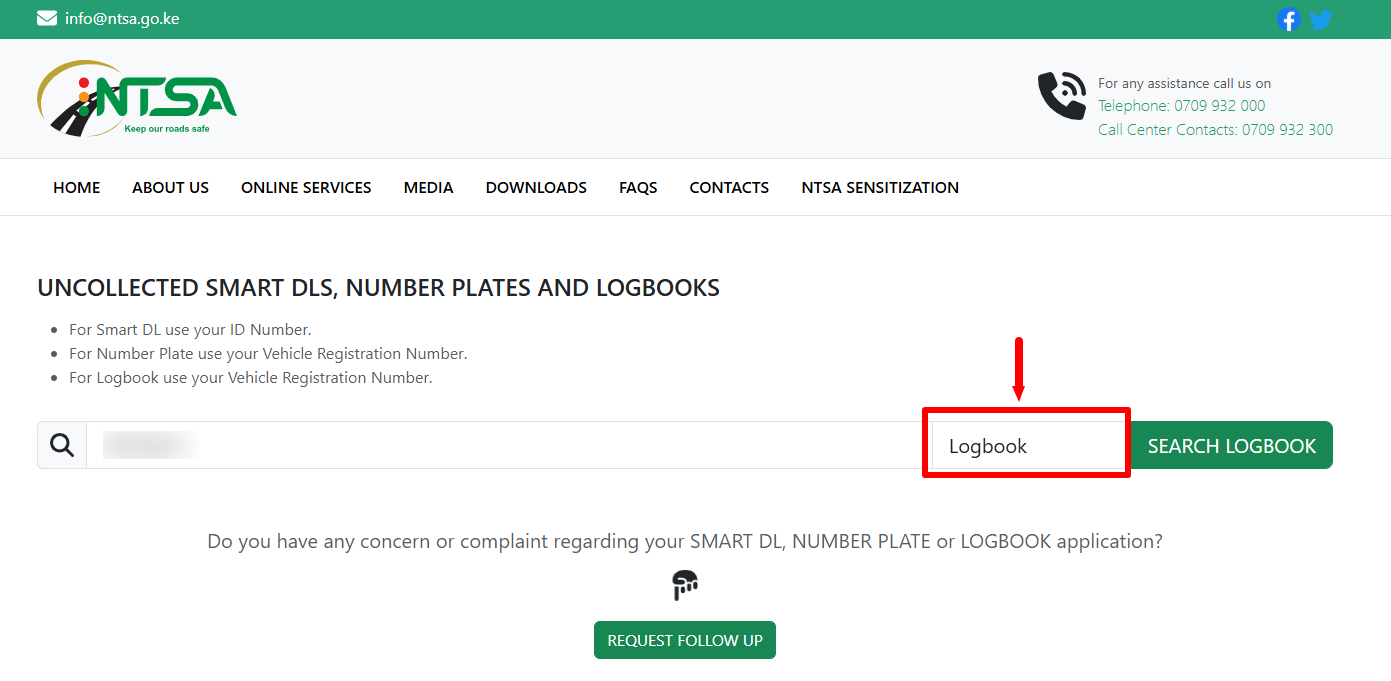Click the phone call assistance icon

[x=1062, y=96]
